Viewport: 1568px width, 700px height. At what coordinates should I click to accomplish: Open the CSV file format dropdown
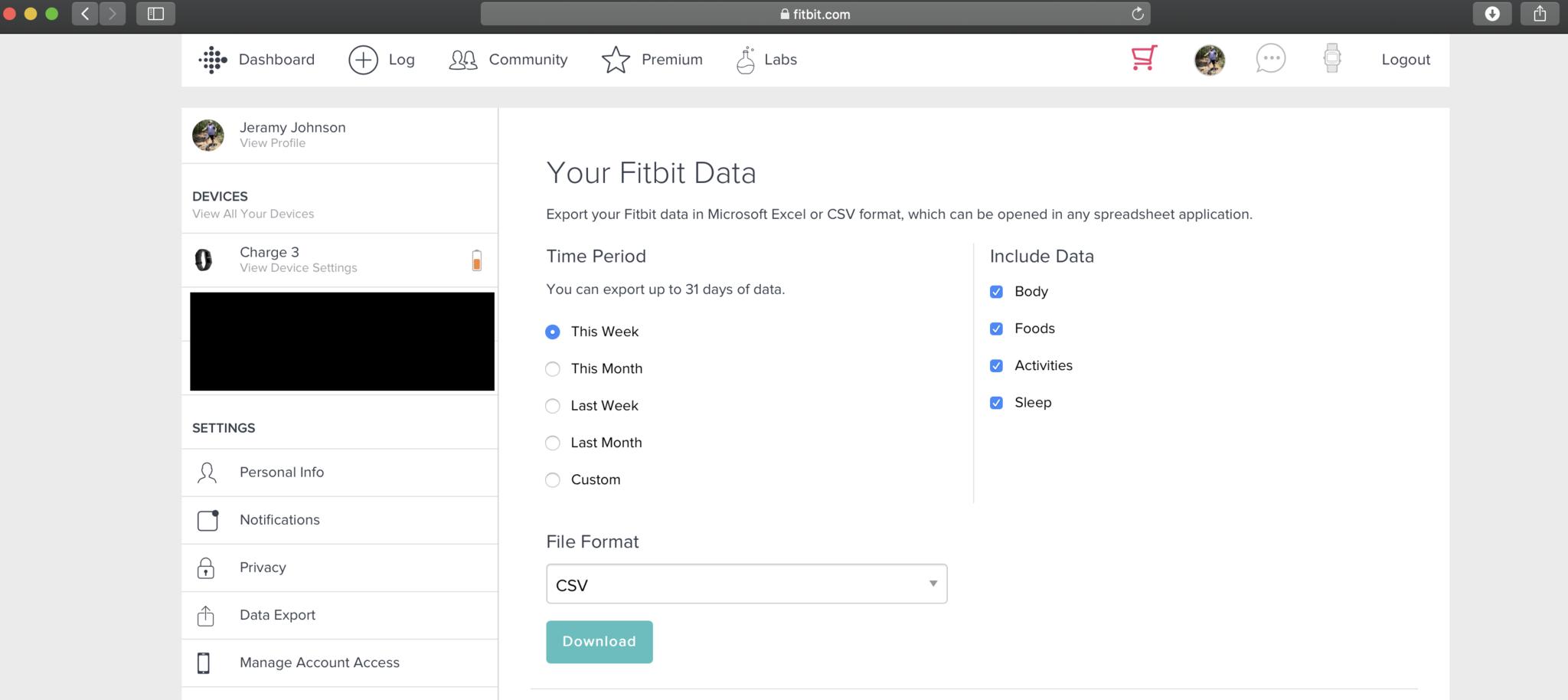[x=746, y=584]
